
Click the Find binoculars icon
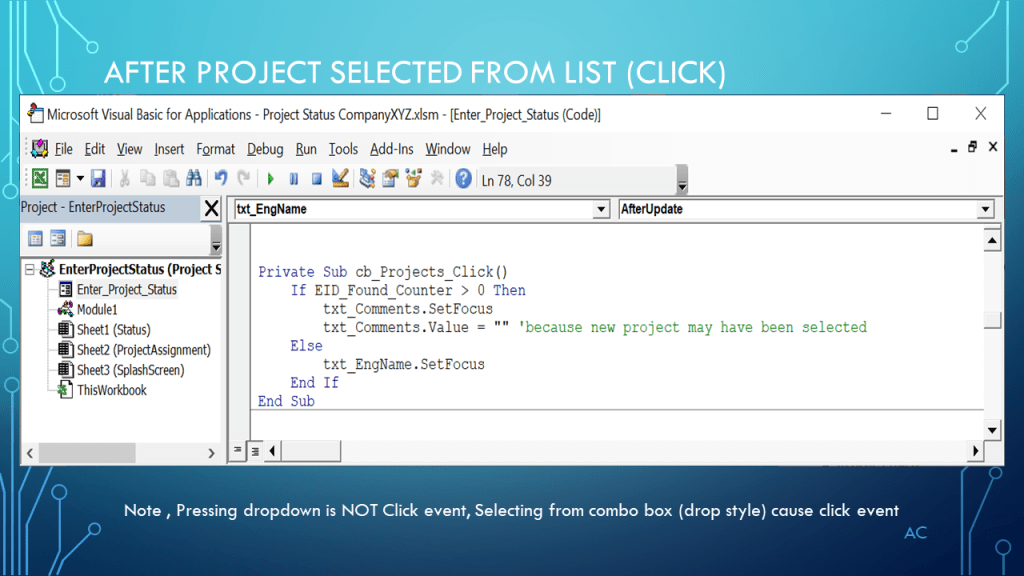coord(194,179)
